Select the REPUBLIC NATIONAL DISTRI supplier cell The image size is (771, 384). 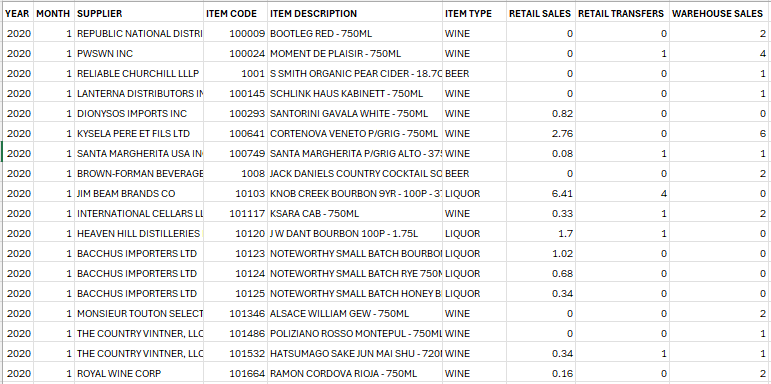(x=139, y=33)
